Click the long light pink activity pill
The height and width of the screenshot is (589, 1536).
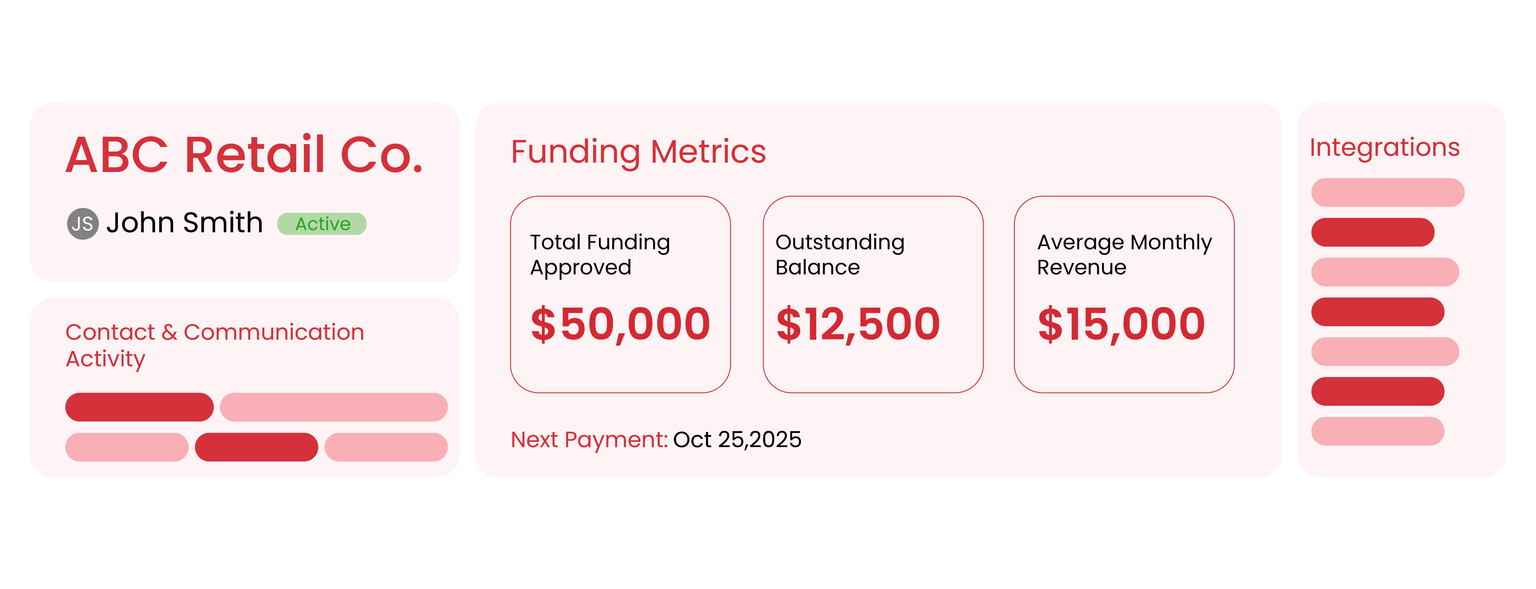(333, 407)
